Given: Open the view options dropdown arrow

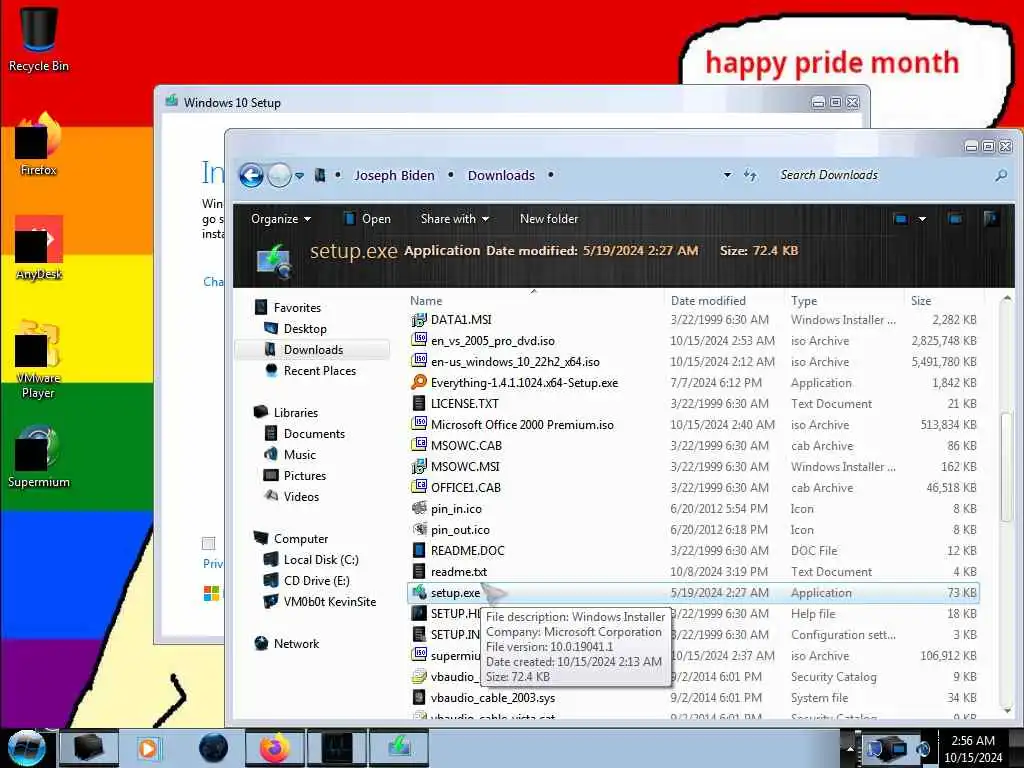Looking at the screenshot, I should click(x=922, y=219).
